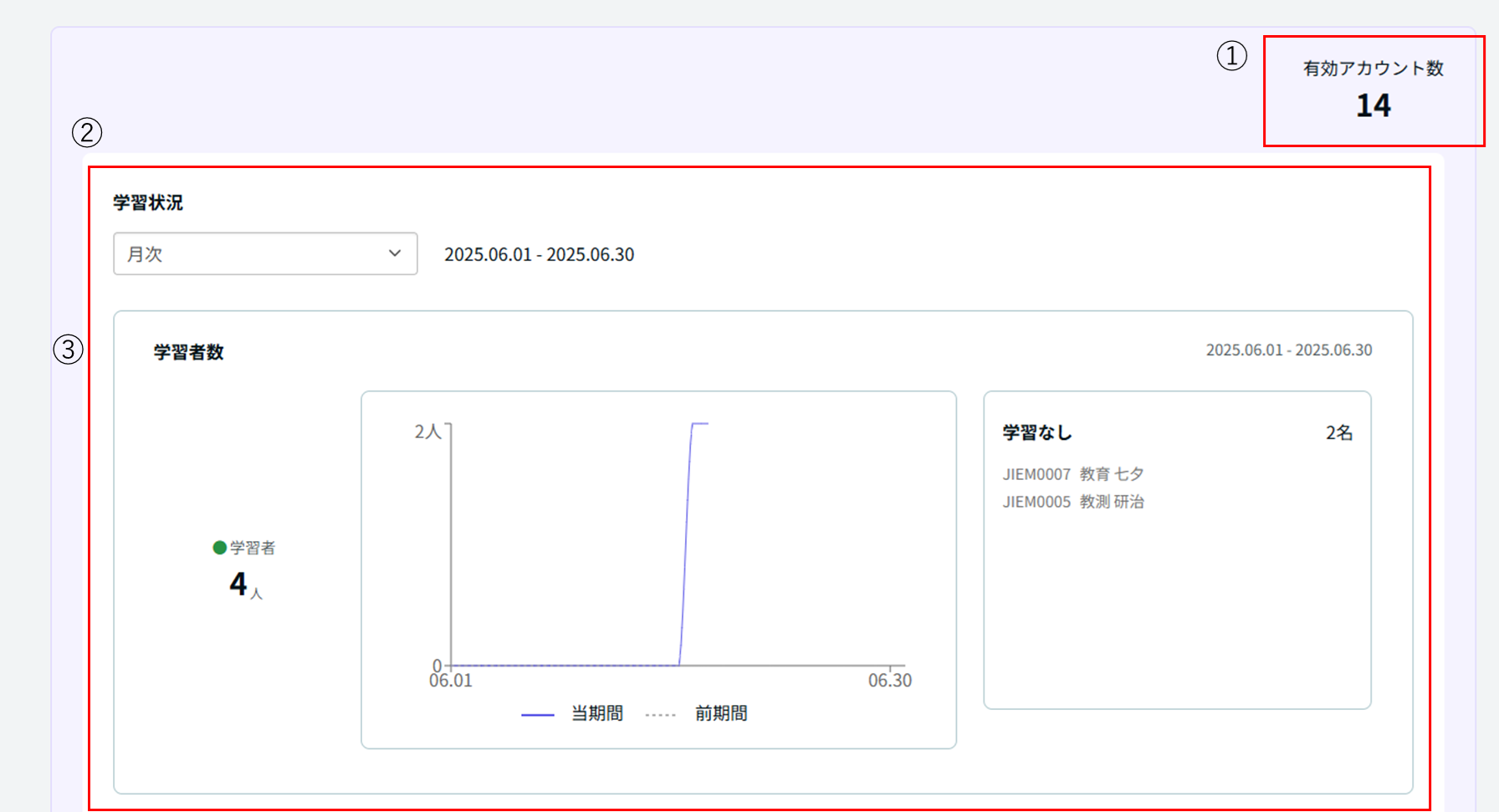This screenshot has height=812, width=1499.
Task: Click the 学習なし panel heading
Action: pos(1037,432)
